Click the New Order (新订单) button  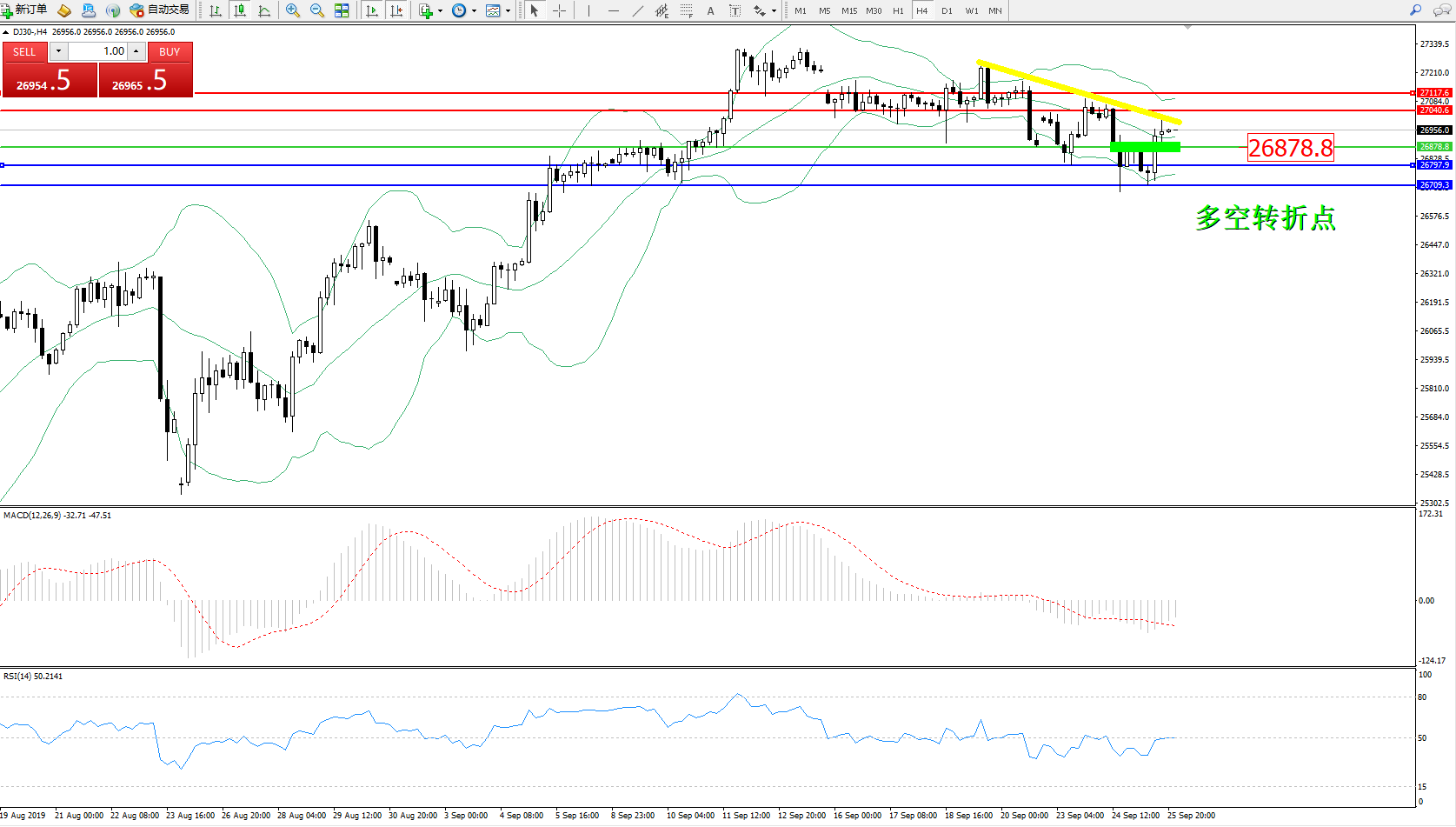click(x=24, y=10)
